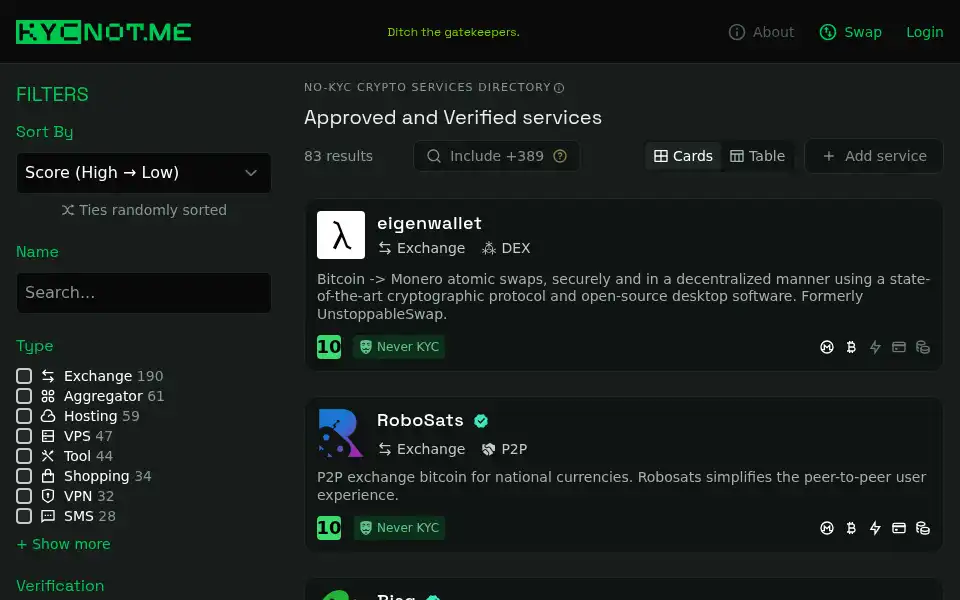Click the magnifier icon in Include +389
The image size is (960, 600).
click(433, 156)
